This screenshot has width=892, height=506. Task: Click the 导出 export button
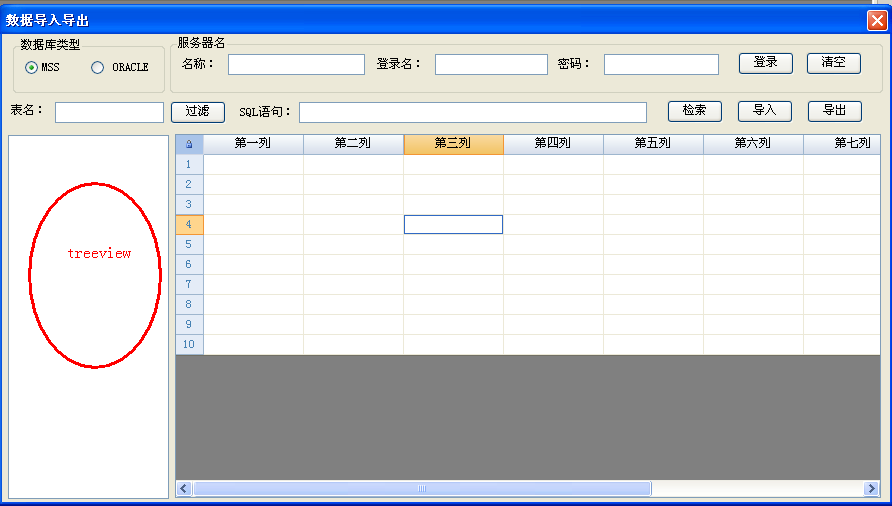click(x=835, y=111)
